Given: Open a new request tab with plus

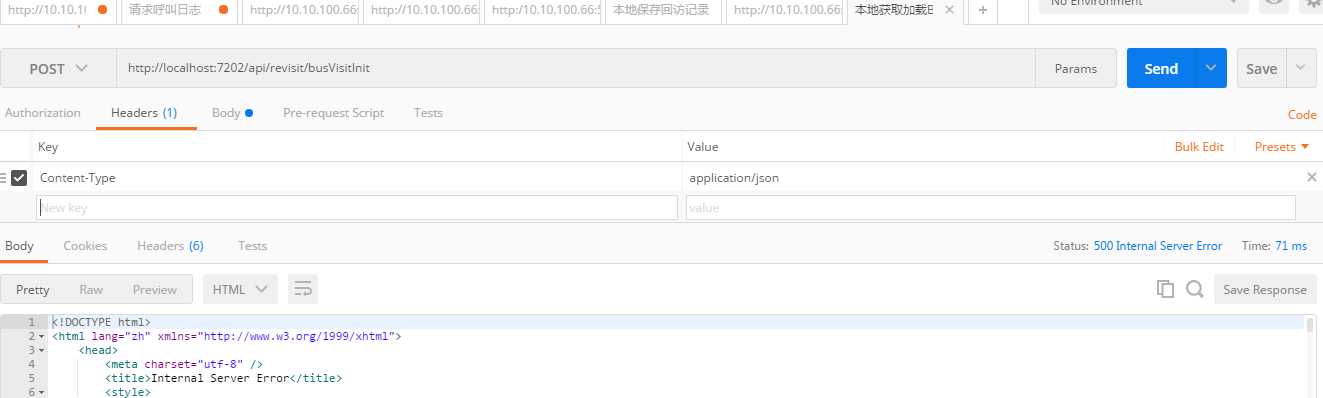Looking at the screenshot, I should (983, 10).
